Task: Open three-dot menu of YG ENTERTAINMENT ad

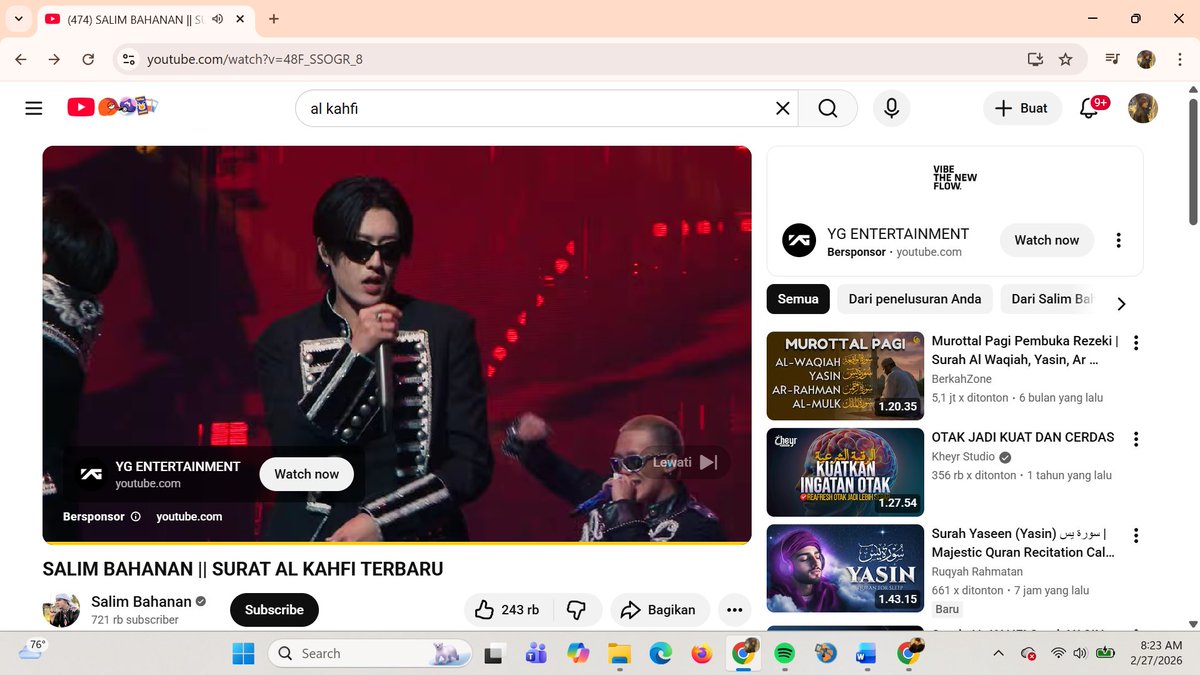Action: [1119, 240]
